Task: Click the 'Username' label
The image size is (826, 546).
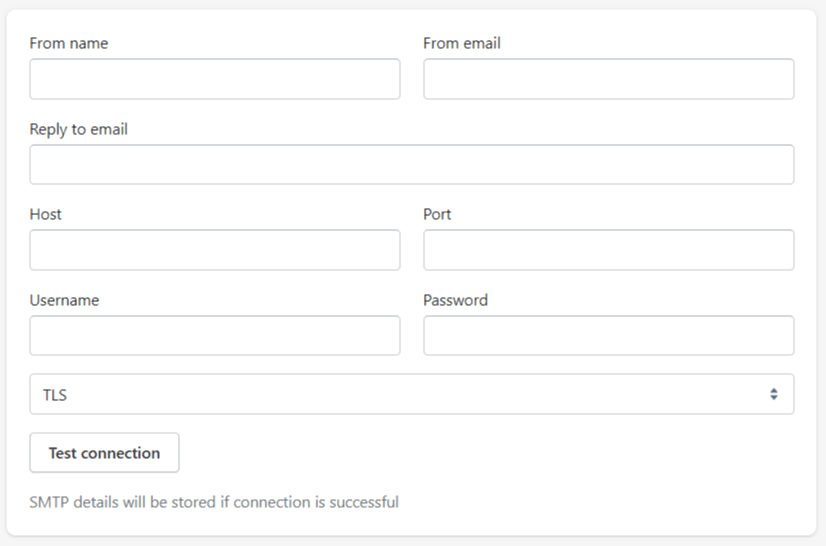Action: tap(64, 300)
